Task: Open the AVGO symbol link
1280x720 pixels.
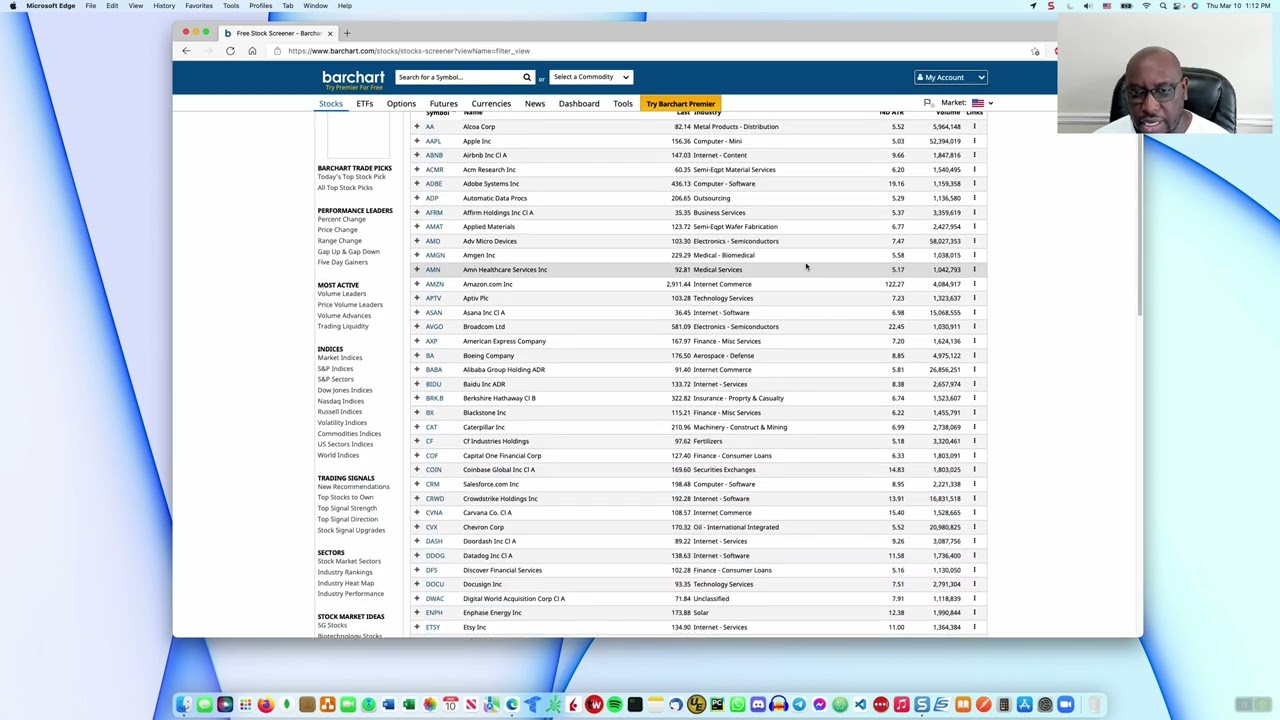Action: [434, 327]
